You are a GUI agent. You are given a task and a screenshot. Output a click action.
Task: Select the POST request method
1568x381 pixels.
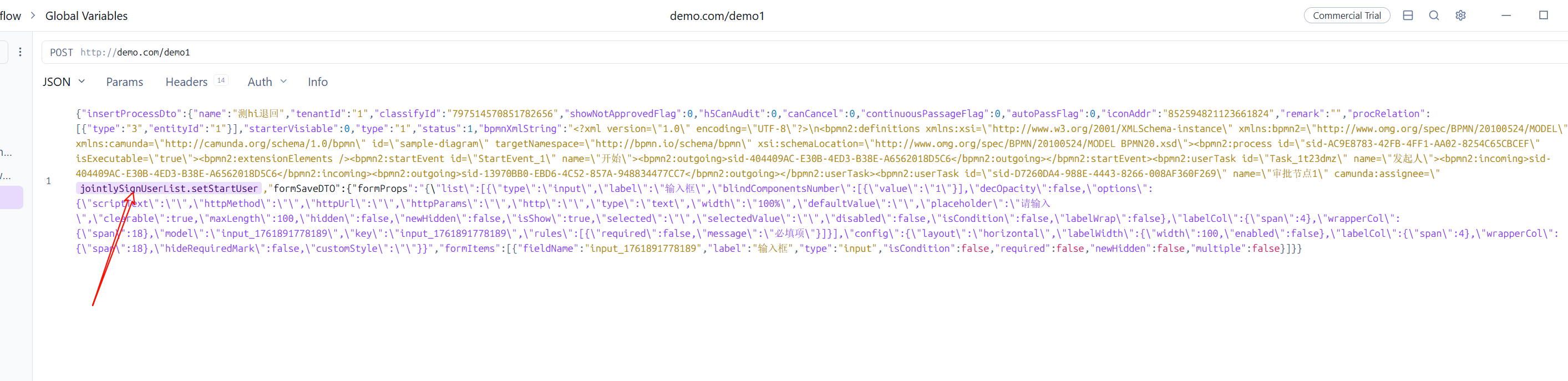point(61,53)
